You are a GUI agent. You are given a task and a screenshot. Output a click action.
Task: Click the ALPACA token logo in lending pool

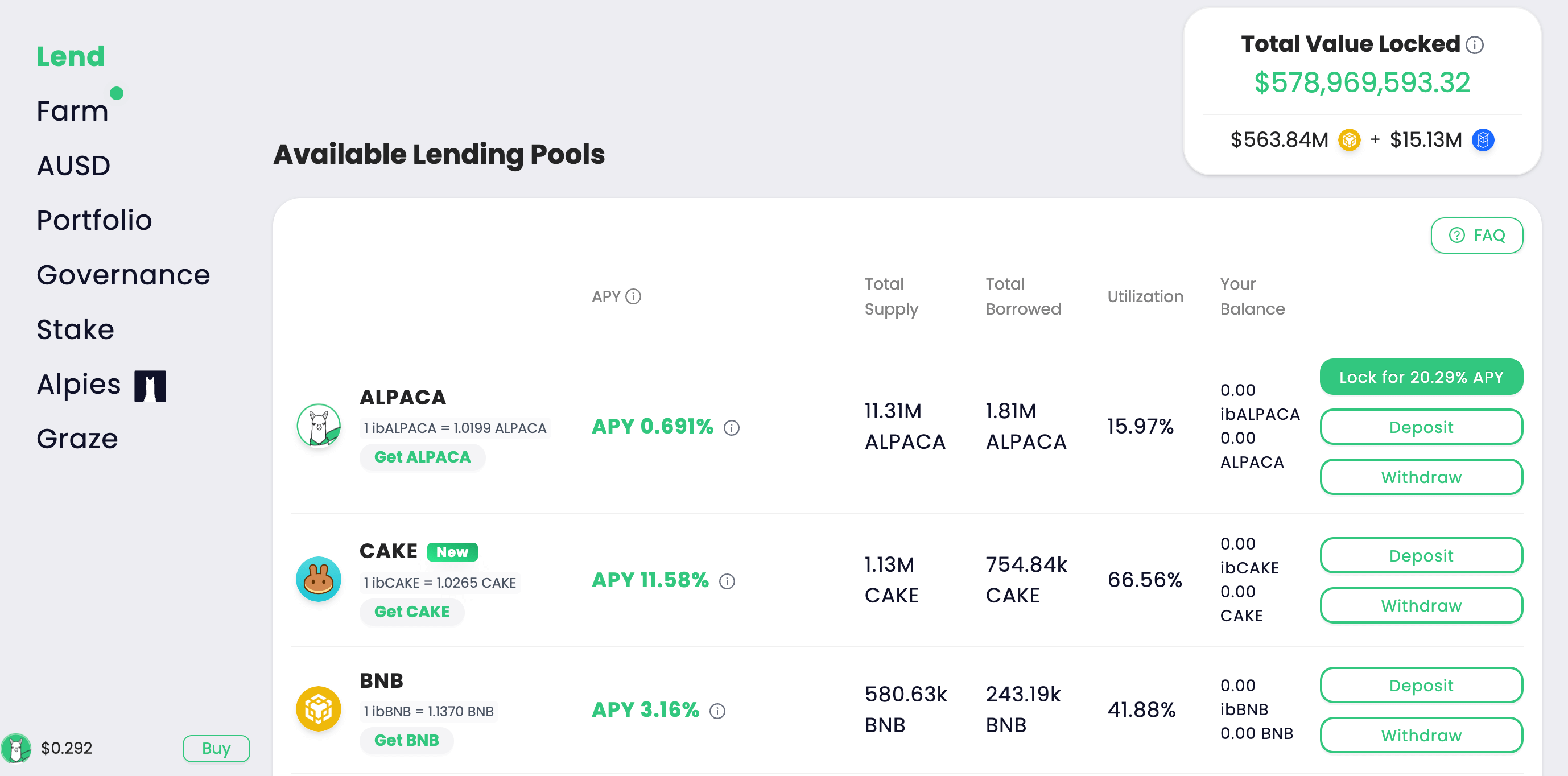pyautogui.click(x=319, y=426)
